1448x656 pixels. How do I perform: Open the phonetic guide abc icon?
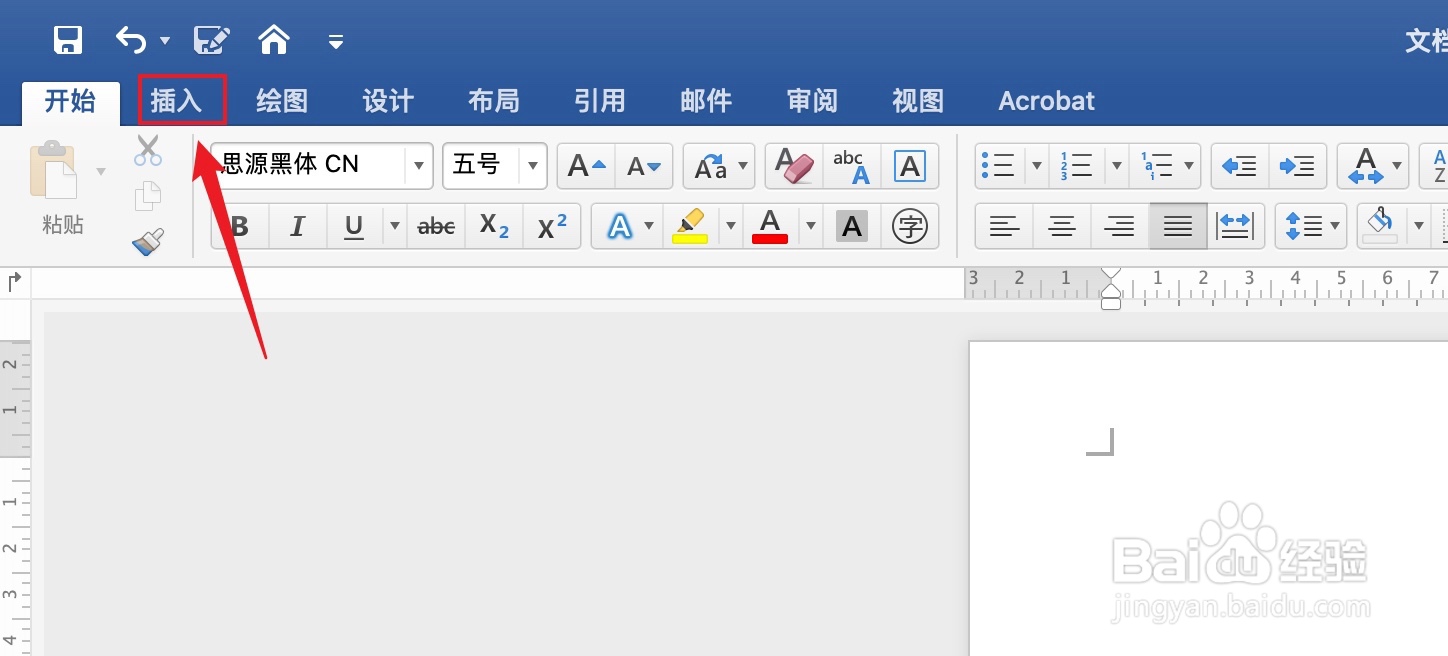point(852,166)
